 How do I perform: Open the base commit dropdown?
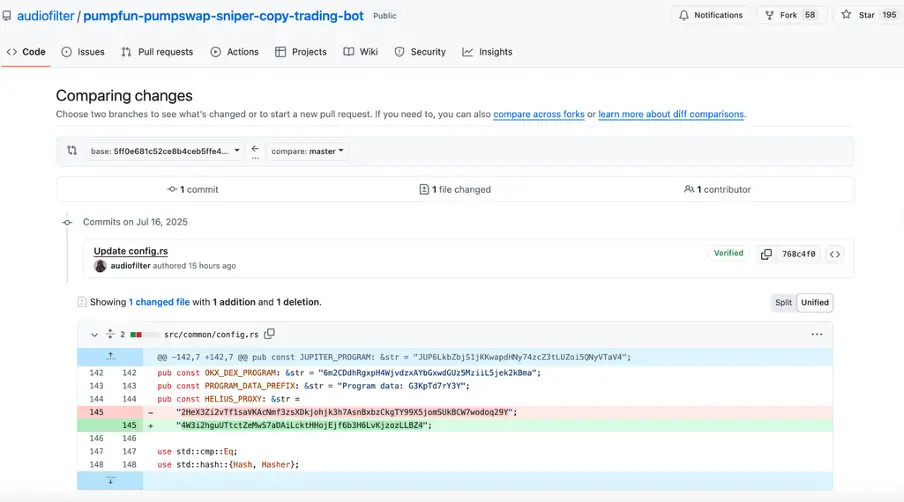point(164,151)
